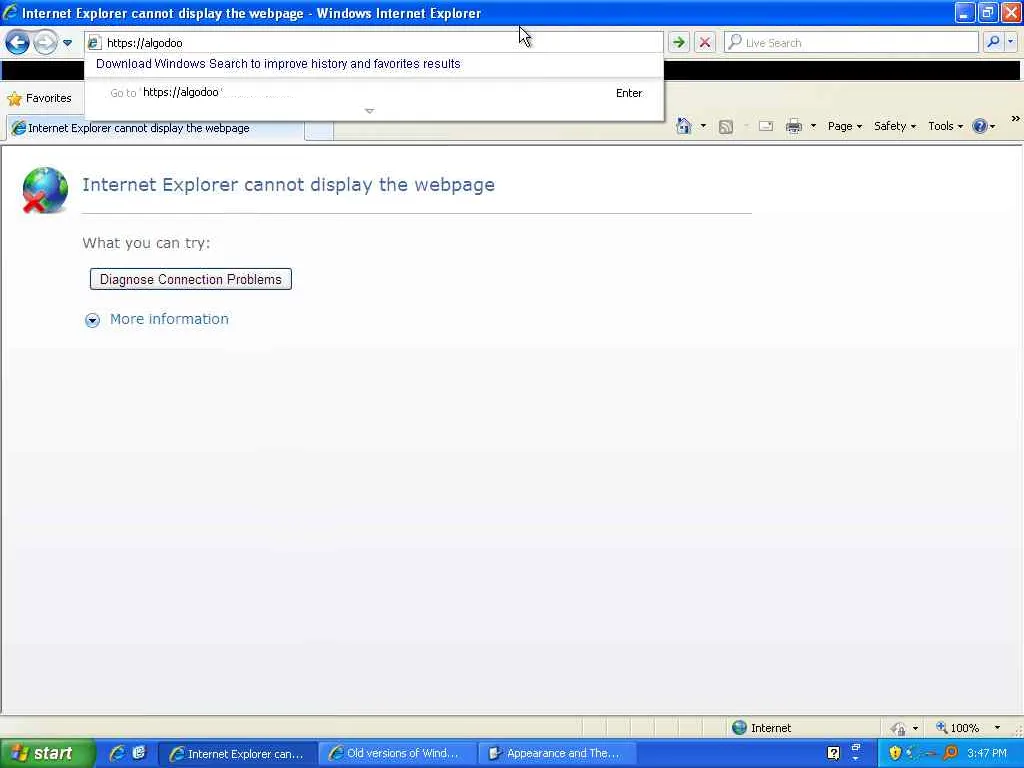Image resolution: width=1024 pixels, height=768 pixels.
Task: Go back using the Back arrow button
Action: tap(18, 43)
